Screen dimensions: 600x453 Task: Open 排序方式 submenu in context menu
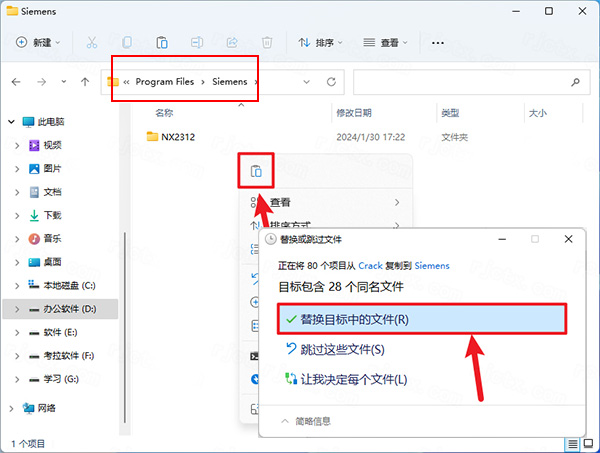325,225
